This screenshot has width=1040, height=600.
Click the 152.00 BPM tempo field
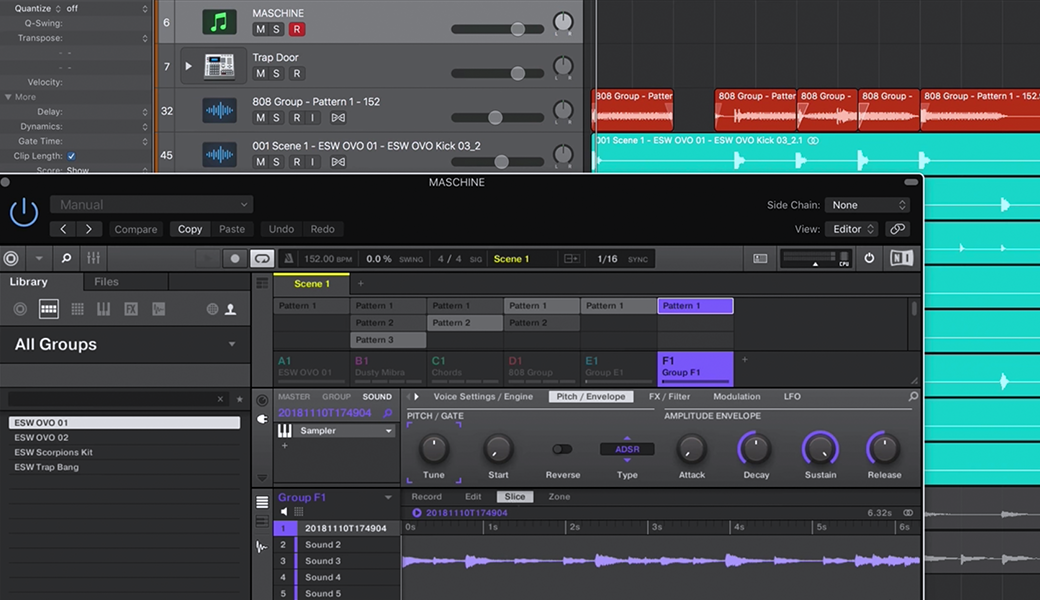point(328,259)
